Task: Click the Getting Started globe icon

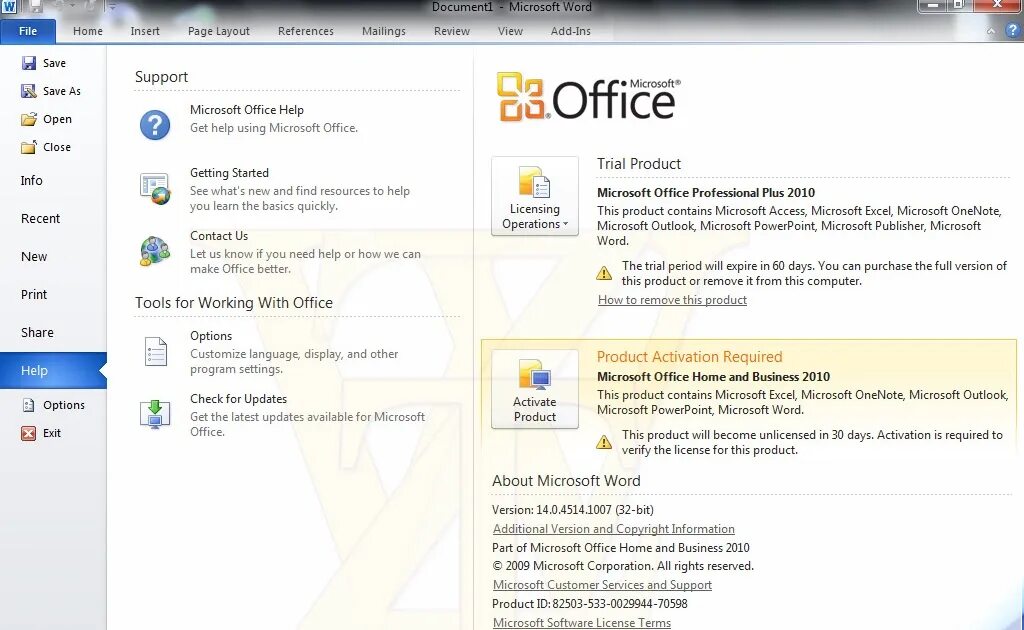Action: click(155, 188)
